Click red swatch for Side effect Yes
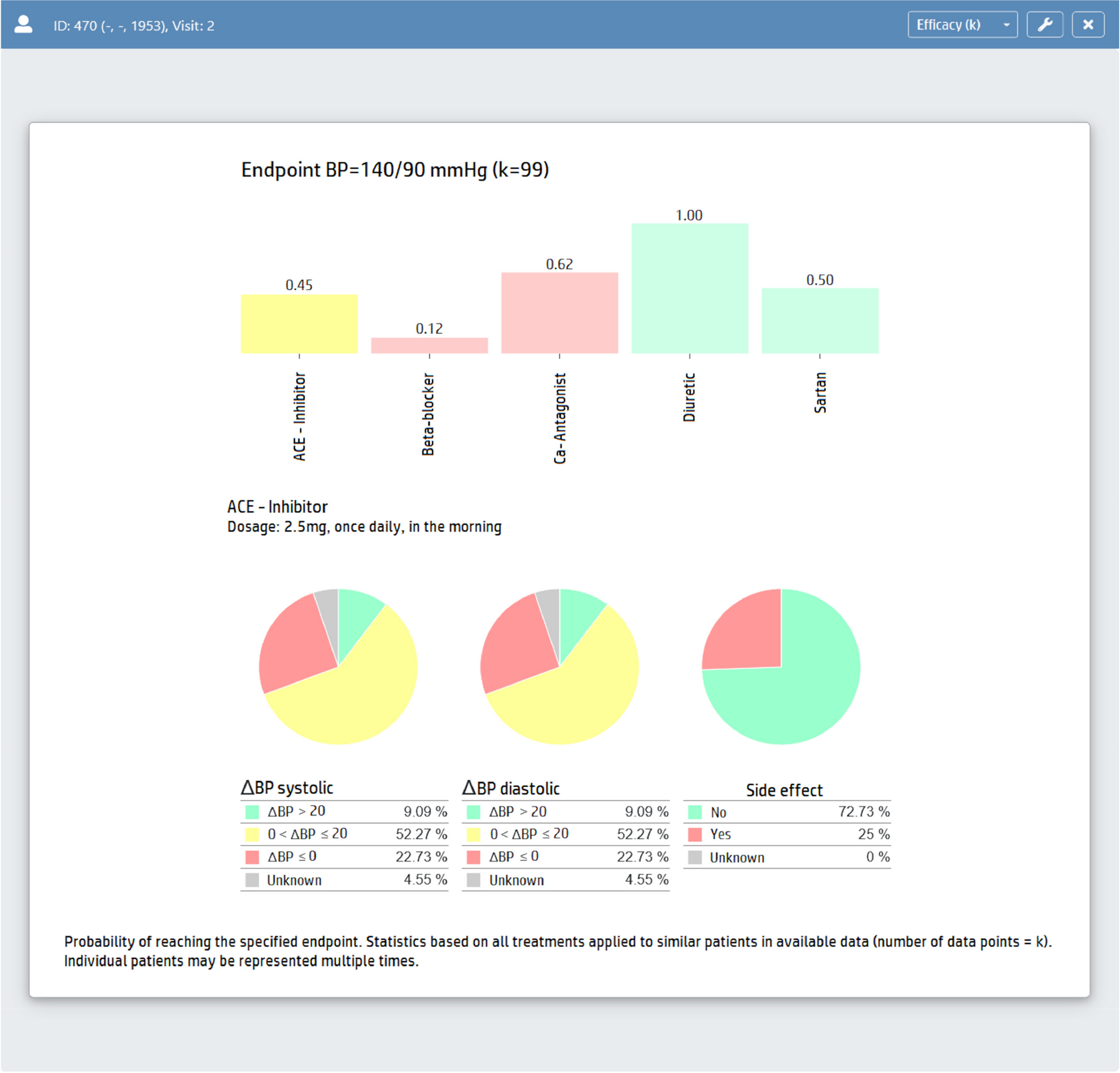This screenshot has height=1073, width=1120. tap(695, 834)
